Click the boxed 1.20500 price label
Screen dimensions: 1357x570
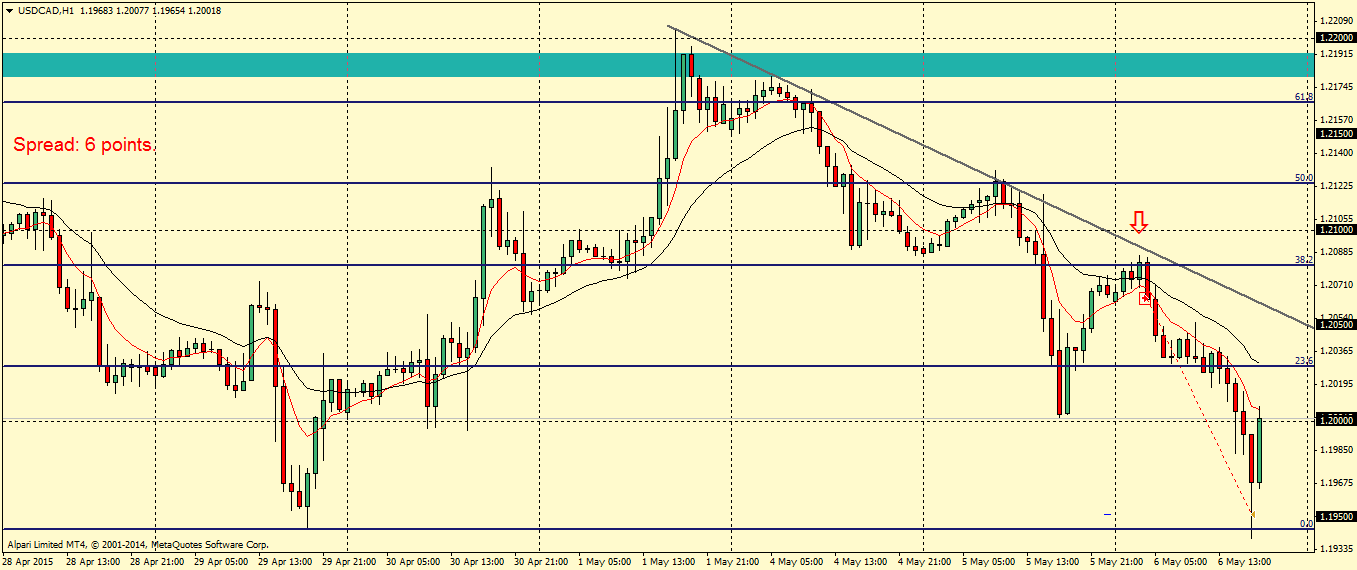[x=1335, y=325]
